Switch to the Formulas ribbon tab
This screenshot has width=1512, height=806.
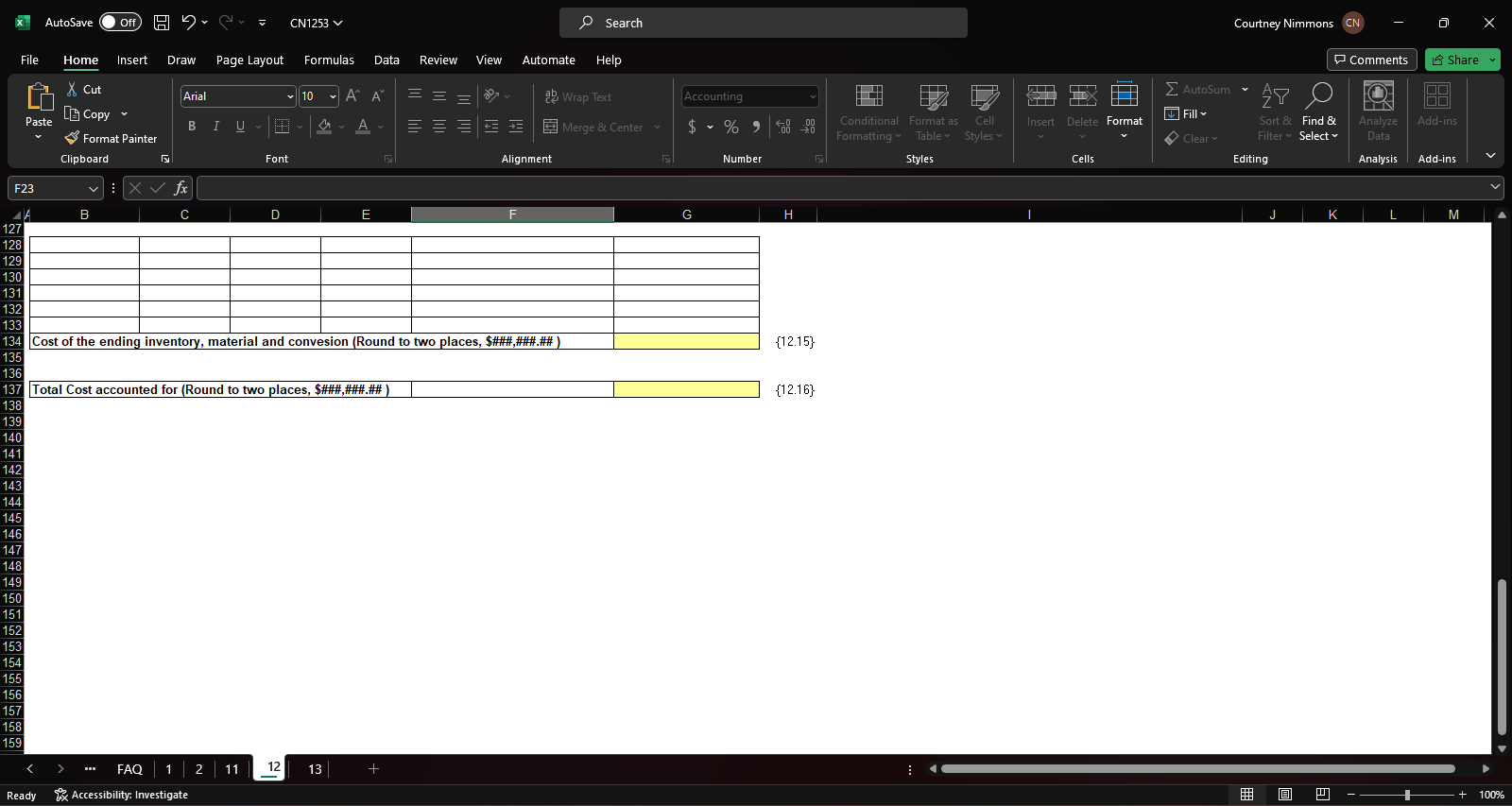point(329,60)
